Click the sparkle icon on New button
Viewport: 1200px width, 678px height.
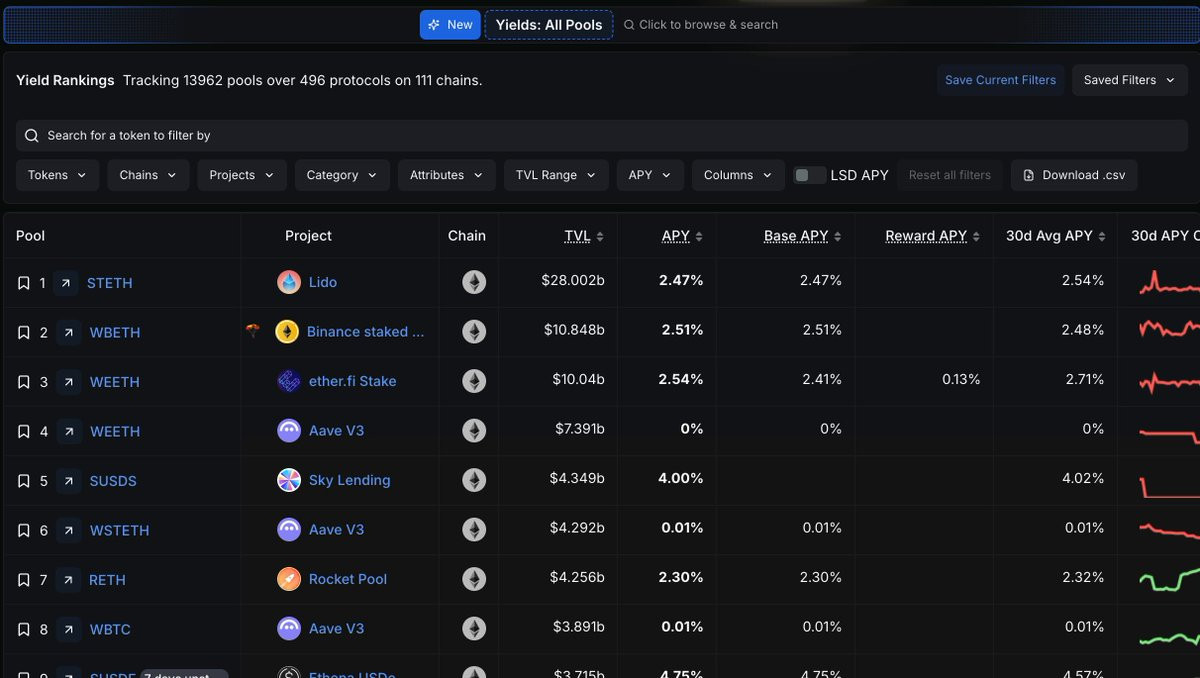click(x=433, y=25)
